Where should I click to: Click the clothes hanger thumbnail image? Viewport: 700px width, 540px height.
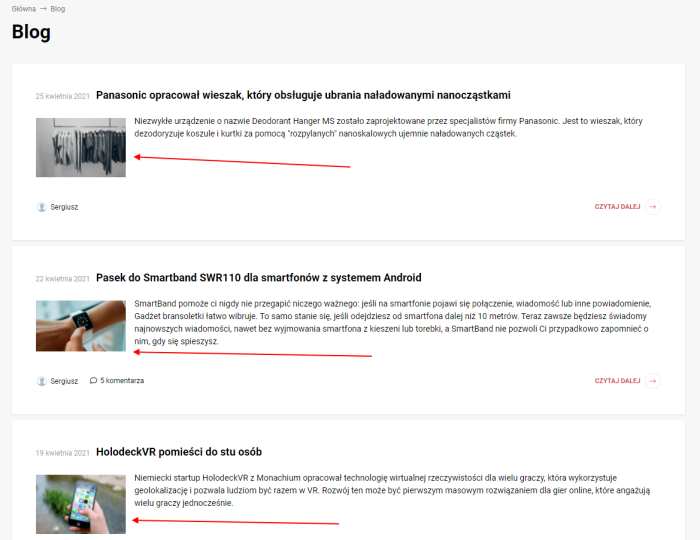pos(81,147)
